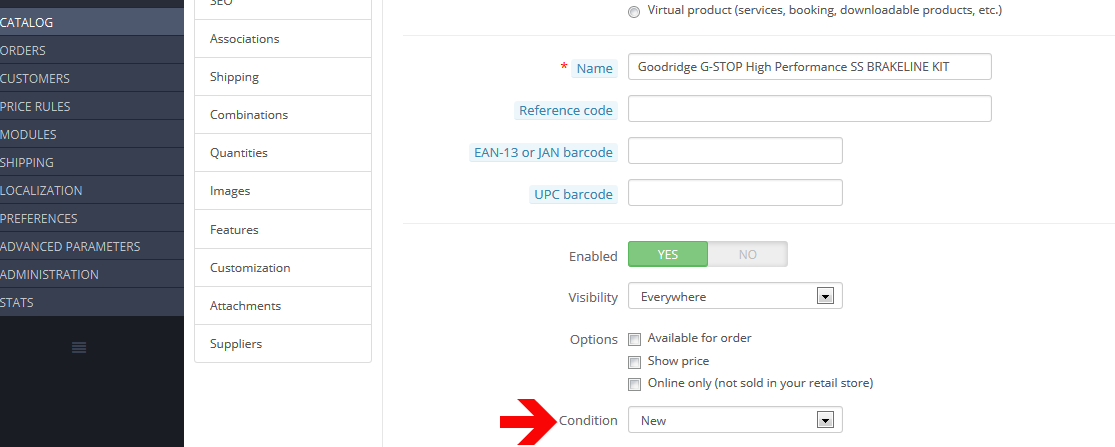Image resolution: width=1115 pixels, height=447 pixels.
Task: Click the Reference code input field
Action: click(809, 109)
